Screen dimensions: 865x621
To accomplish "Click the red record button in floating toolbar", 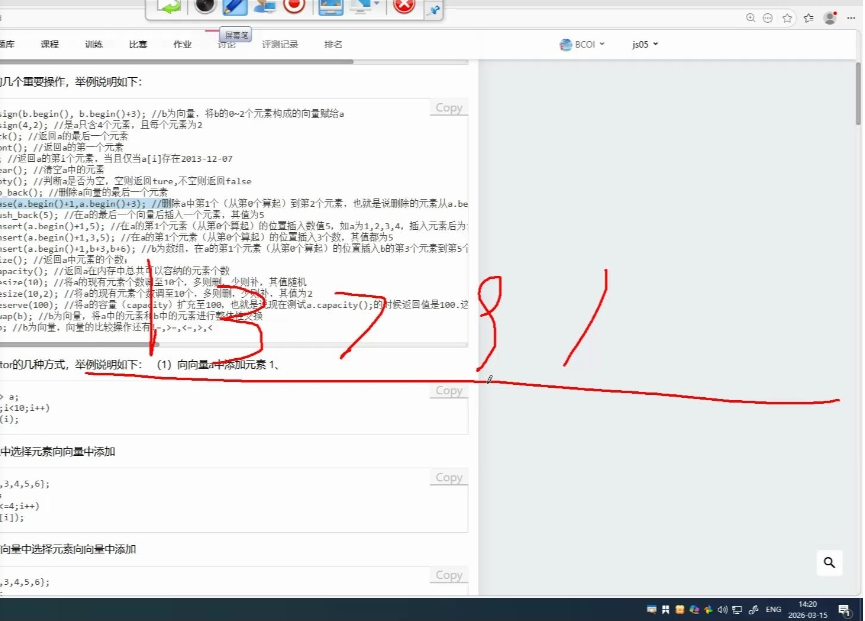I will (x=294, y=6).
